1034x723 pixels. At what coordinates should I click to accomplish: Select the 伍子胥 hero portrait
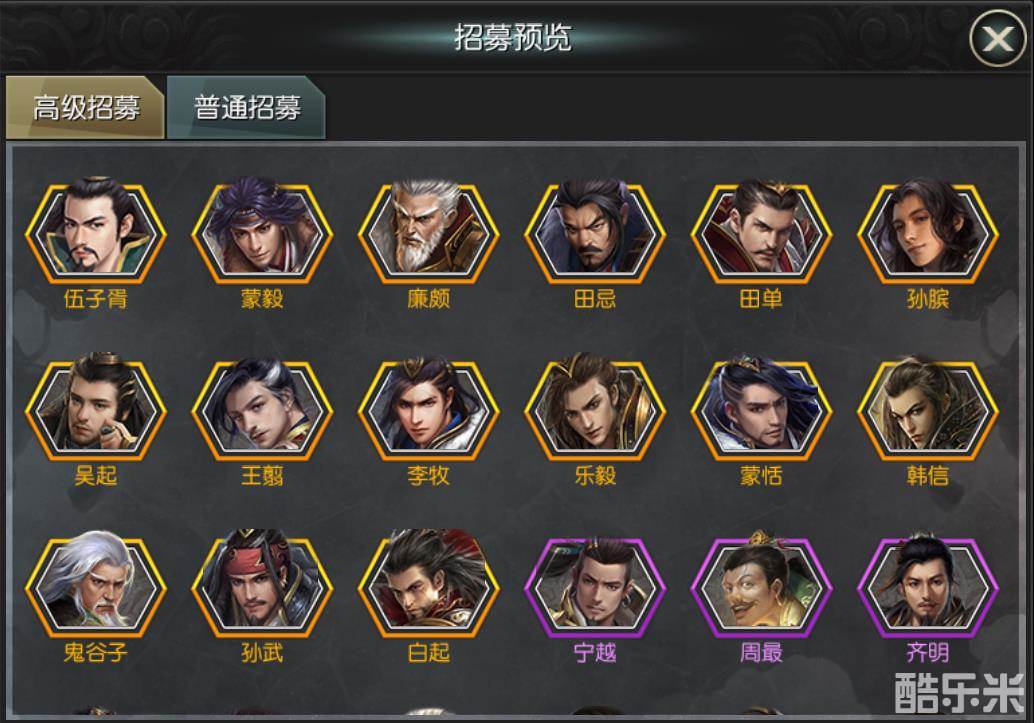click(x=96, y=230)
